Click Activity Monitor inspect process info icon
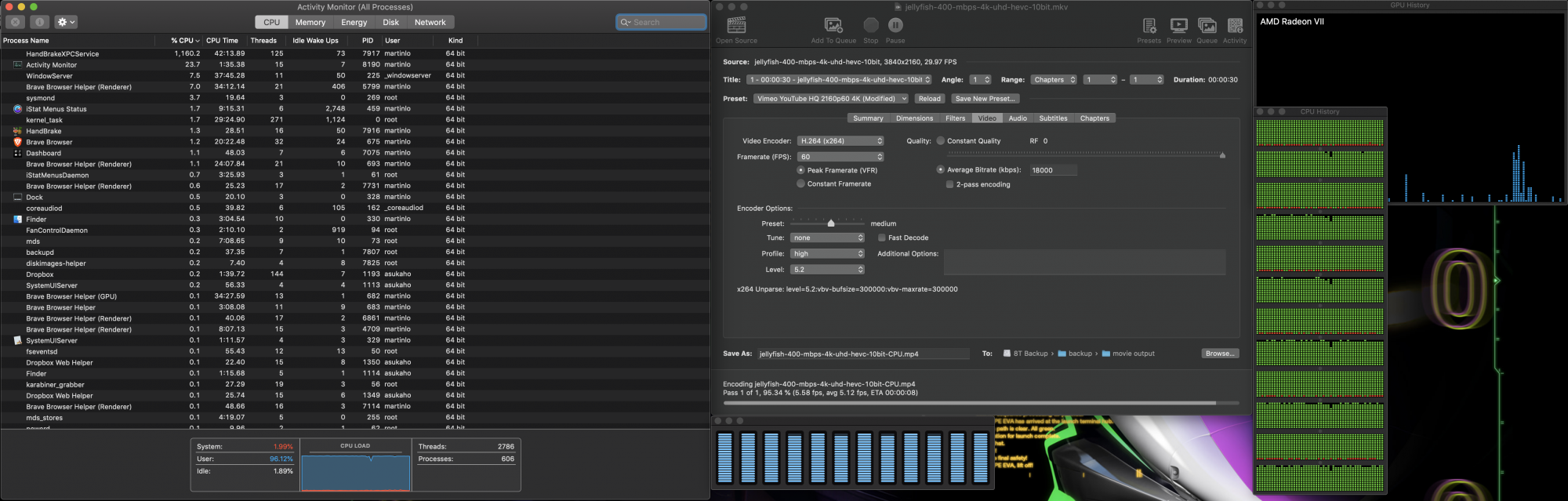The image size is (1568, 501). click(x=40, y=22)
